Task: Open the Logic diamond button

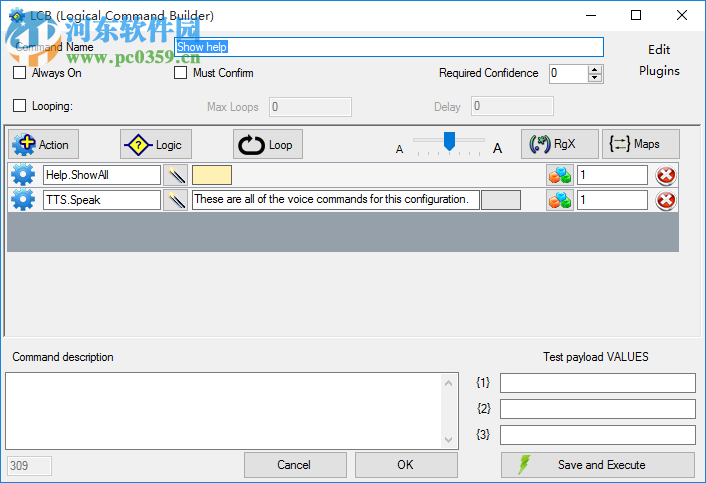Action: pyautogui.click(x=156, y=144)
